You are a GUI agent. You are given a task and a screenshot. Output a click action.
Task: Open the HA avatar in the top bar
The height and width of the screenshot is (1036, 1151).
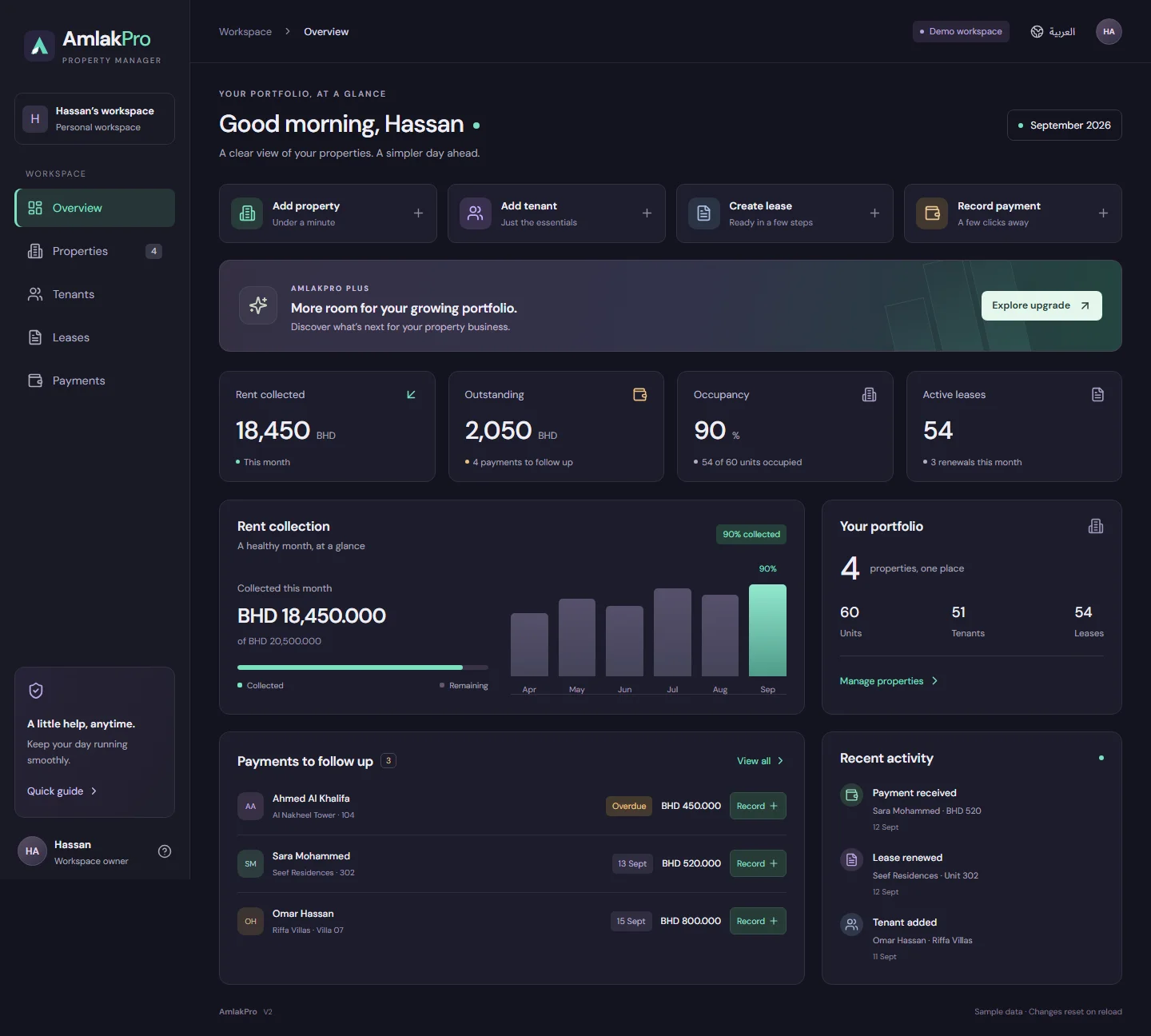pyautogui.click(x=1109, y=32)
